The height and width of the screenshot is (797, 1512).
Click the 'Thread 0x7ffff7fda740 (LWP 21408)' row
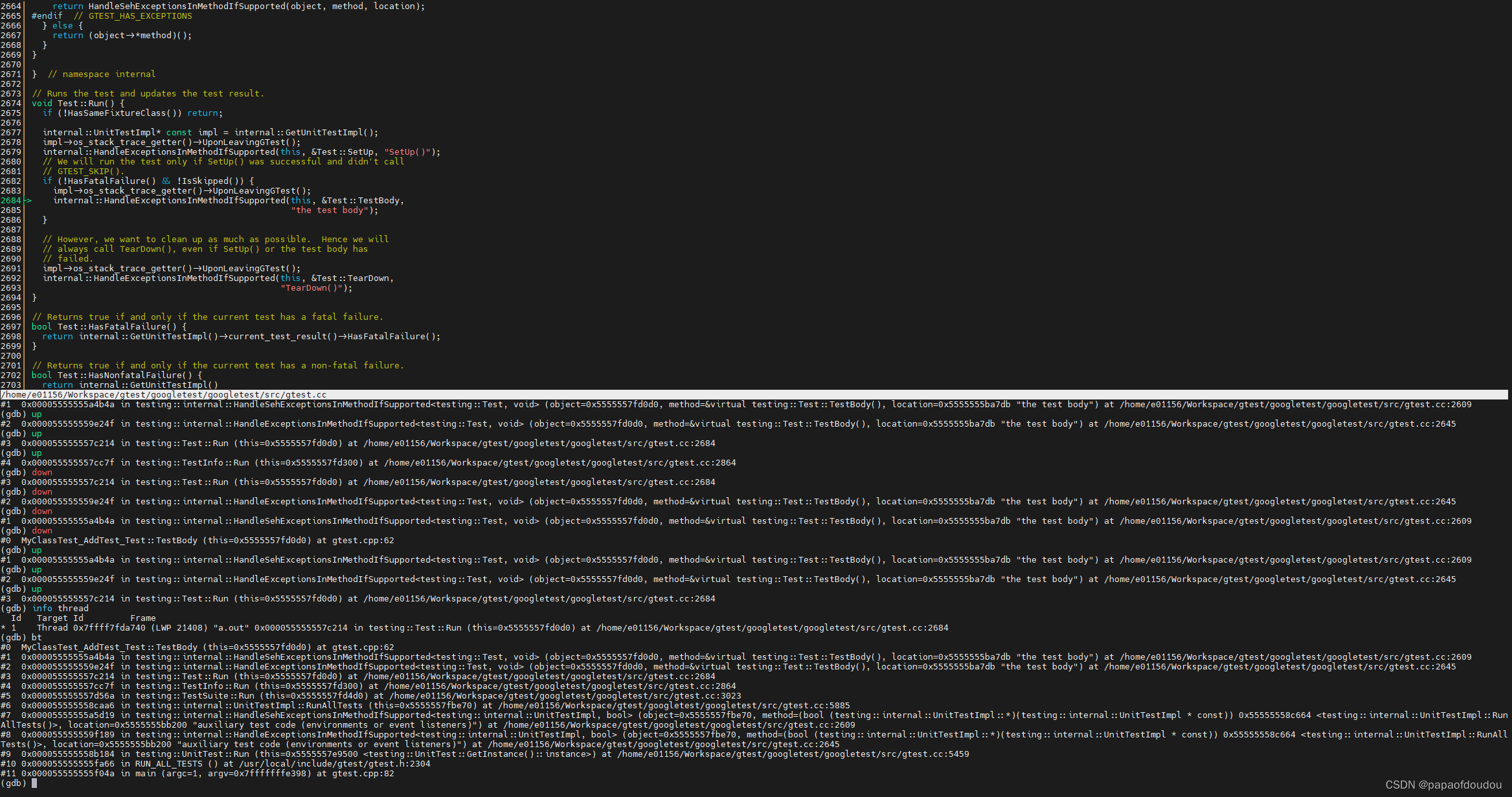click(x=475, y=628)
